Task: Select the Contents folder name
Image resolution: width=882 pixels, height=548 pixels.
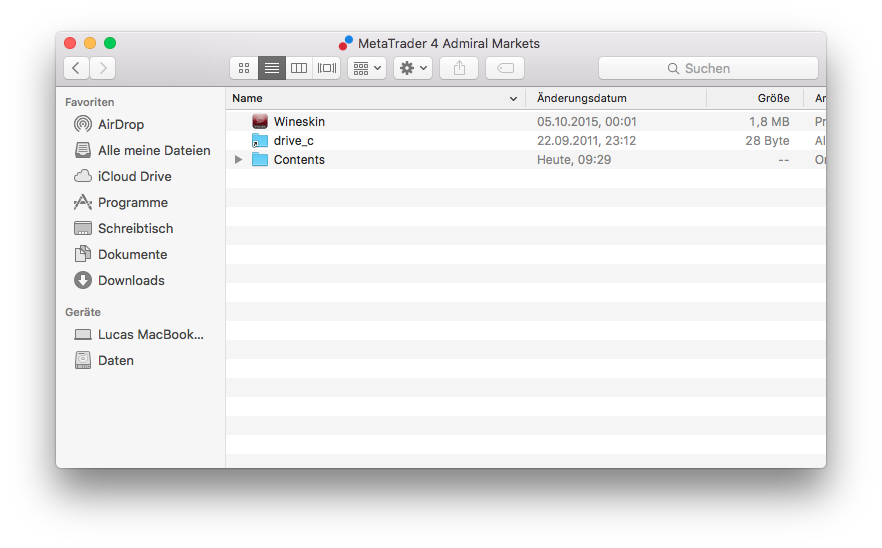Action: [299, 160]
